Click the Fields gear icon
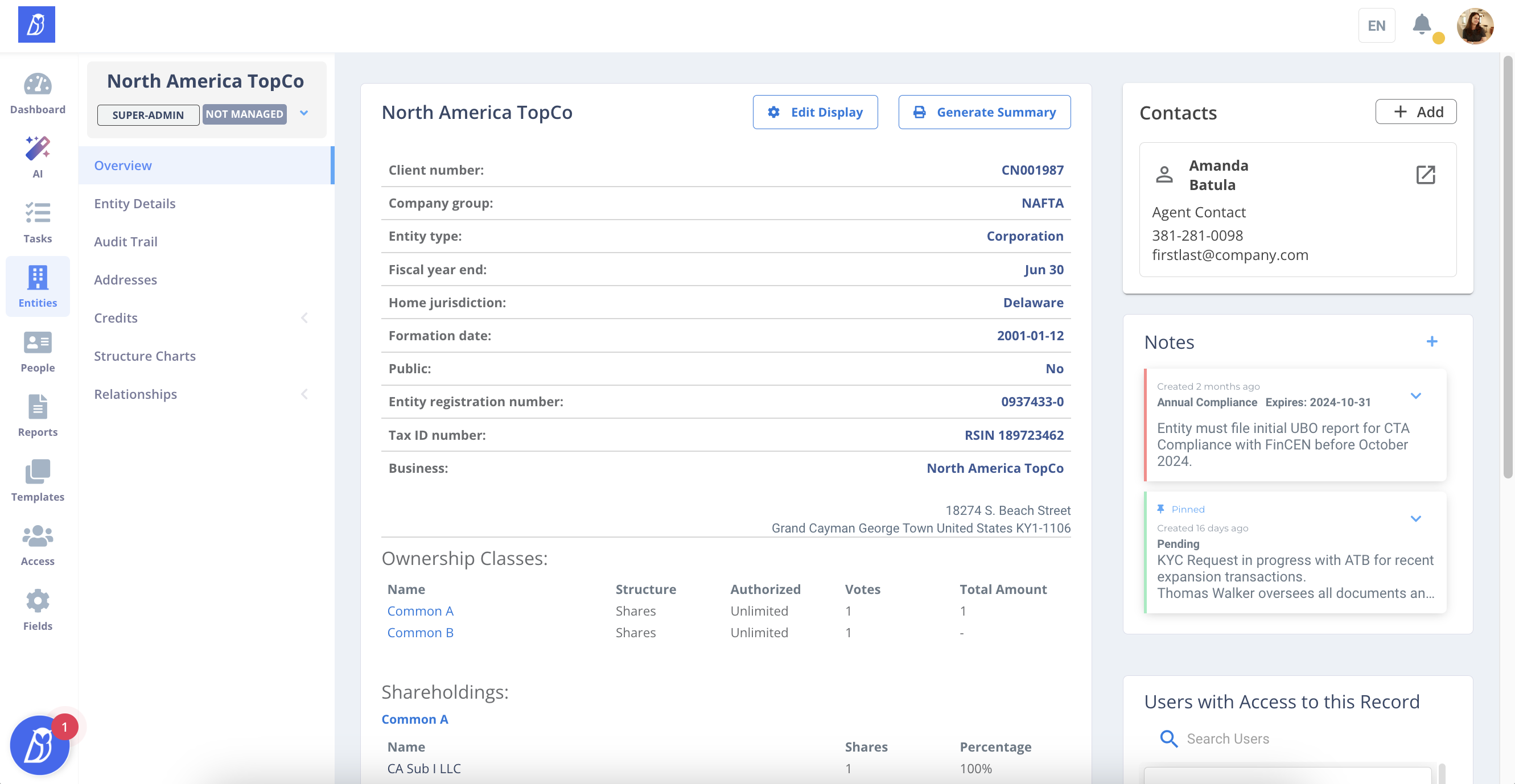1515x784 pixels. click(x=38, y=601)
